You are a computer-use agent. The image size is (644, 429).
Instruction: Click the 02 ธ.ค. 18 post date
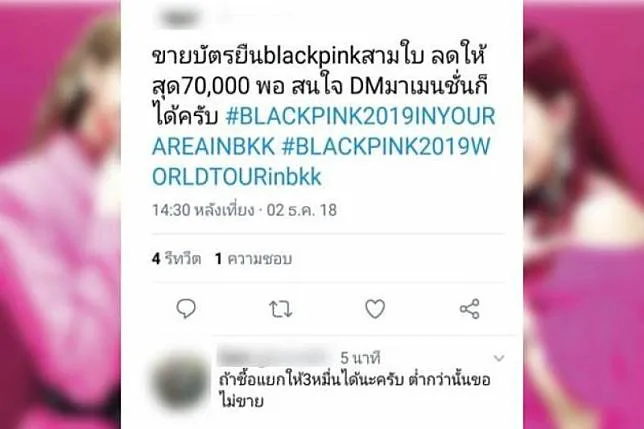pyautogui.click(x=302, y=210)
